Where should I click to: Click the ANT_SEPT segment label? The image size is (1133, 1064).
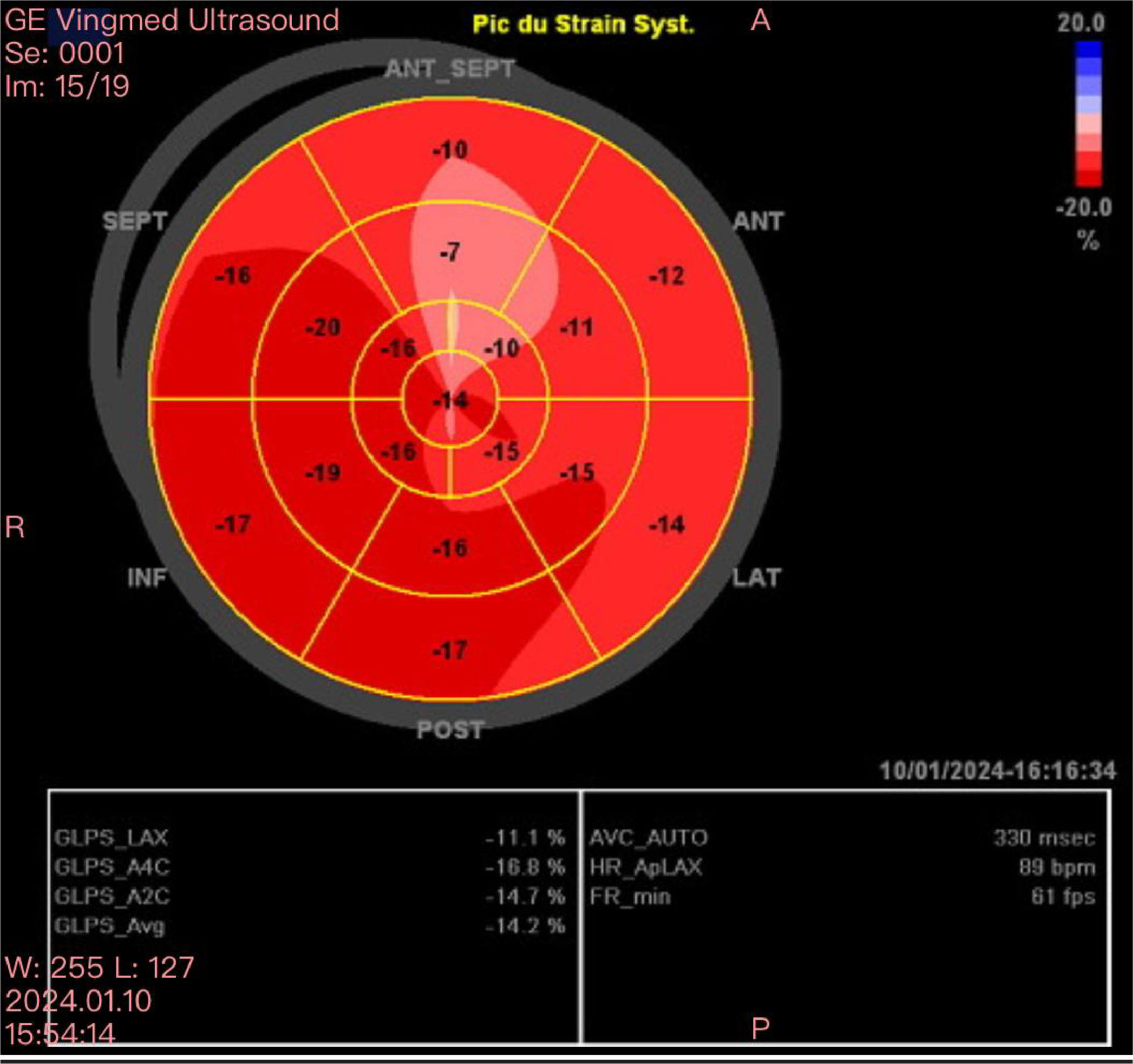tap(450, 69)
